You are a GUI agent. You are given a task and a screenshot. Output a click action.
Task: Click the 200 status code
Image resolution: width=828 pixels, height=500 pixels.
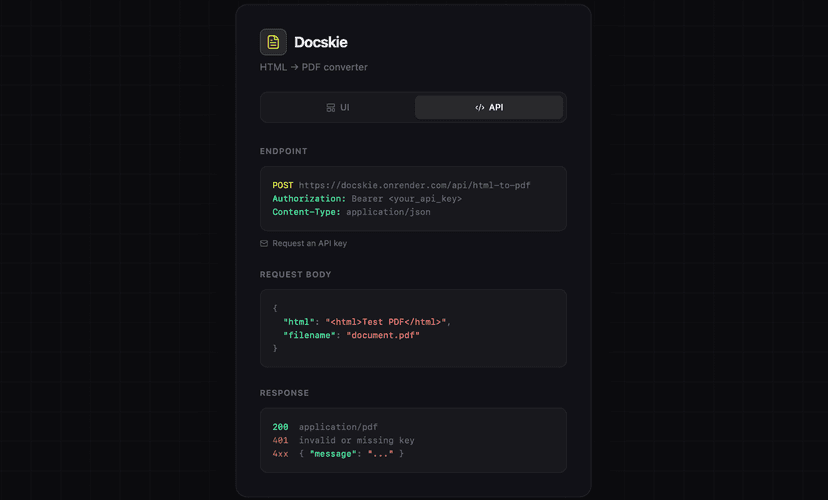[x=280, y=427]
